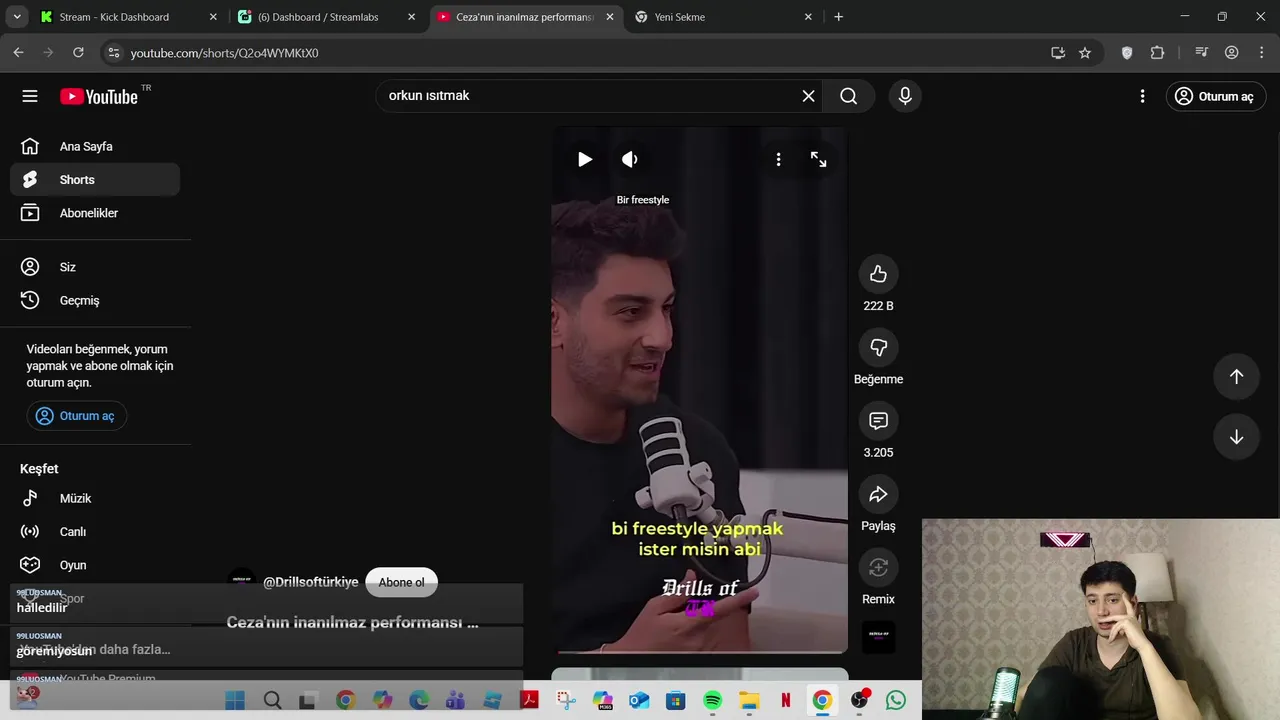The width and height of the screenshot is (1280, 720).
Task: Mute the Shorts video volume
Action: (630, 159)
